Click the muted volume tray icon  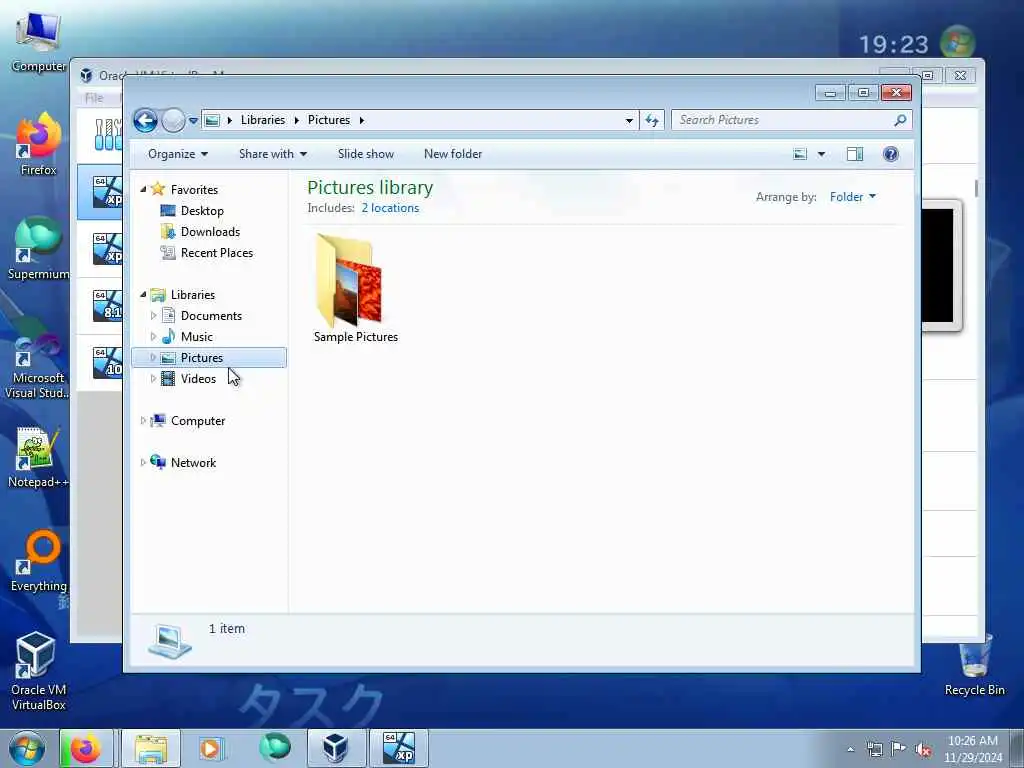click(x=923, y=749)
